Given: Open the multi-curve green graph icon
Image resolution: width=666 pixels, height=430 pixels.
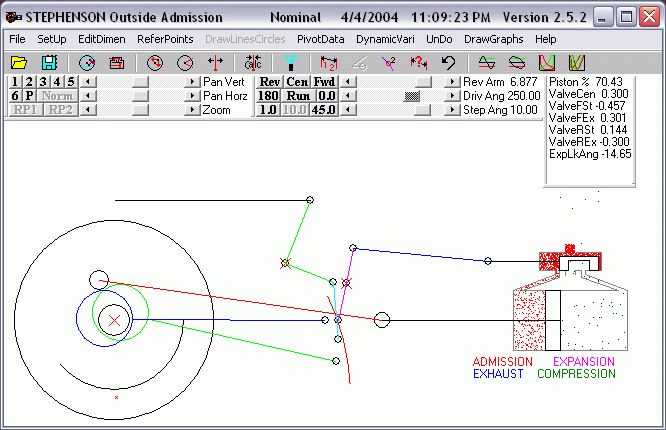Looking at the screenshot, I should tap(577, 63).
